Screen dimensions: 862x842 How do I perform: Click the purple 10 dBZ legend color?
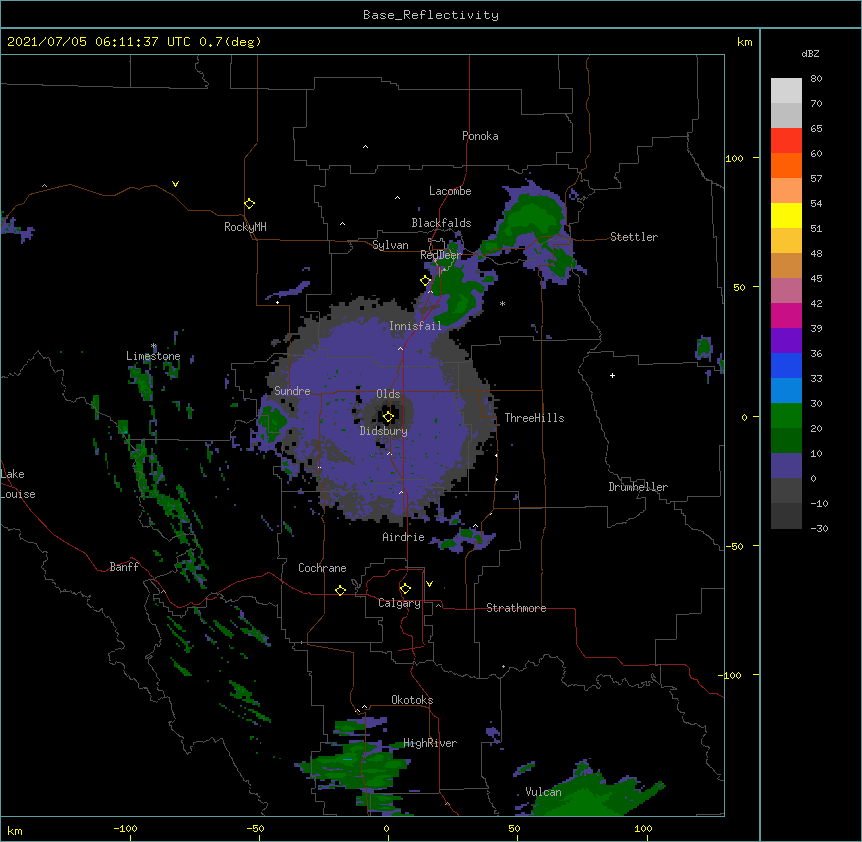786,466
